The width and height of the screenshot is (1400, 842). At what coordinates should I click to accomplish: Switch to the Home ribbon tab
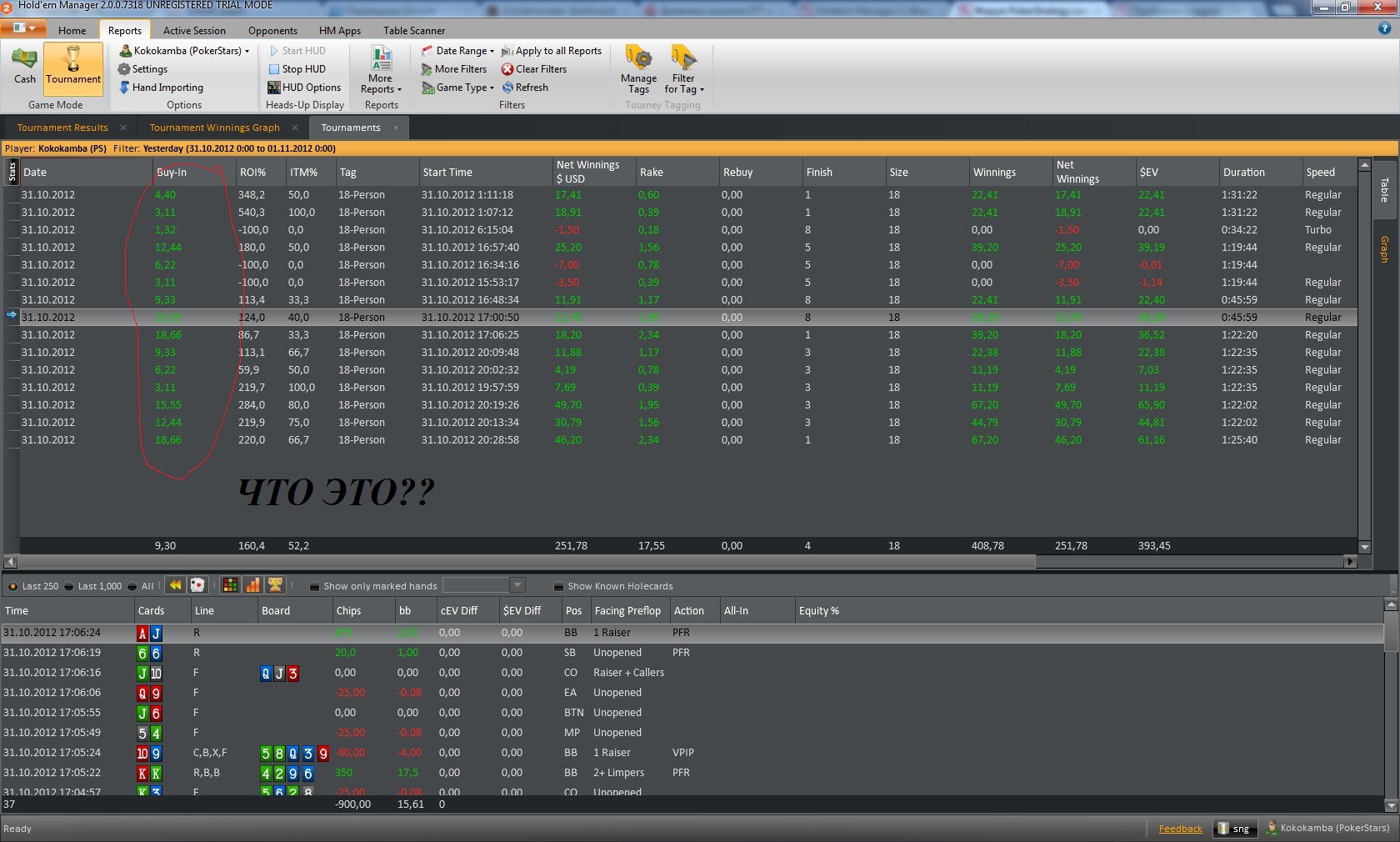point(72,31)
